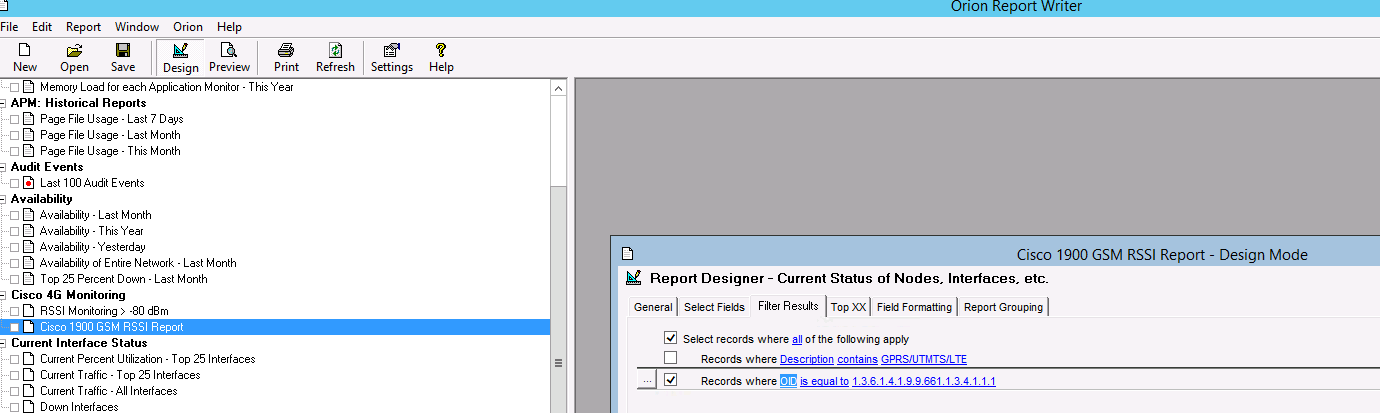Screen dimensions: 1380x413
Task: Open the Help menu in menu bar
Action: pos(229,27)
